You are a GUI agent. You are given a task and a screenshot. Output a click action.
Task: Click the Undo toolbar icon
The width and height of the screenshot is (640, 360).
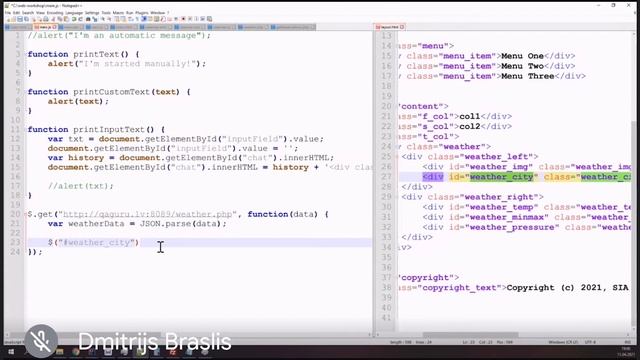(x=74, y=19)
